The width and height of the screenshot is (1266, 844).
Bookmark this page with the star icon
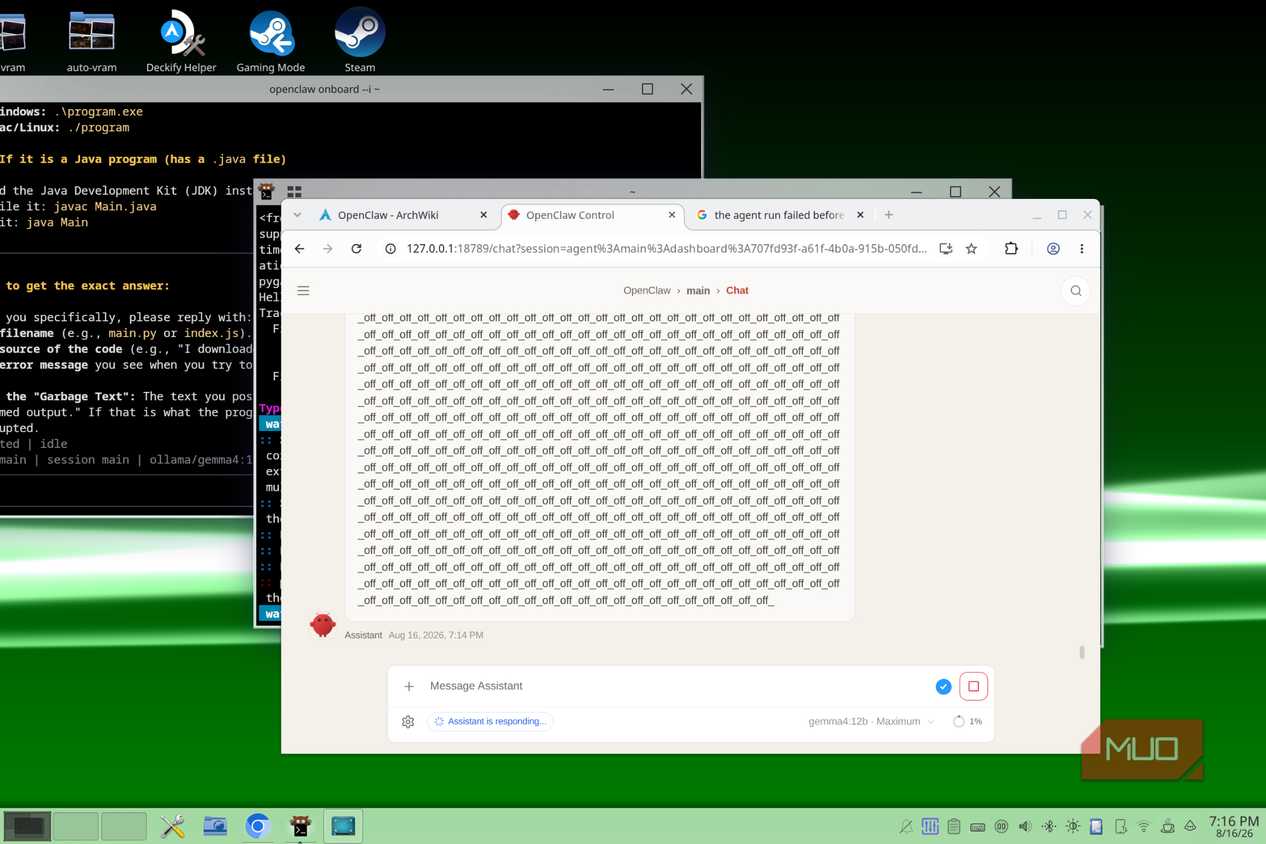(x=971, y=249)
